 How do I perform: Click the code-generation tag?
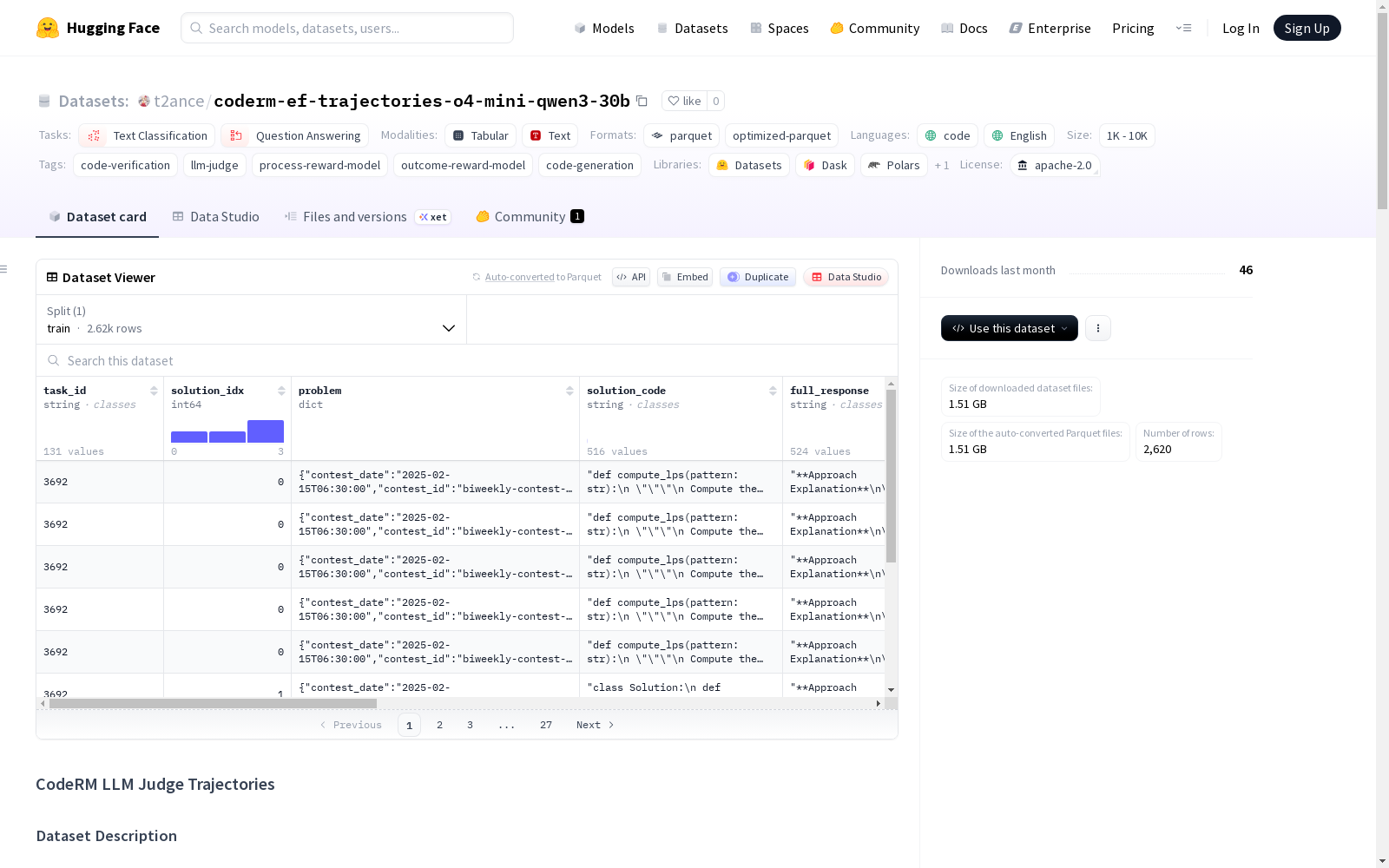click(x=589, y=165)
